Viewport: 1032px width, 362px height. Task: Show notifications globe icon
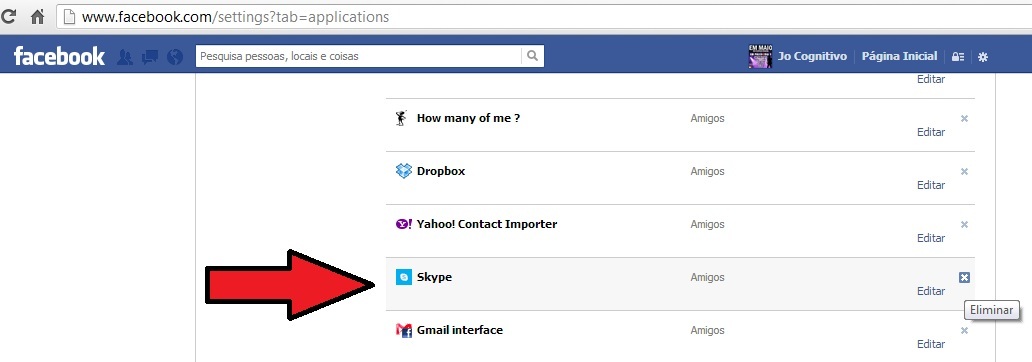pos(174,57)
